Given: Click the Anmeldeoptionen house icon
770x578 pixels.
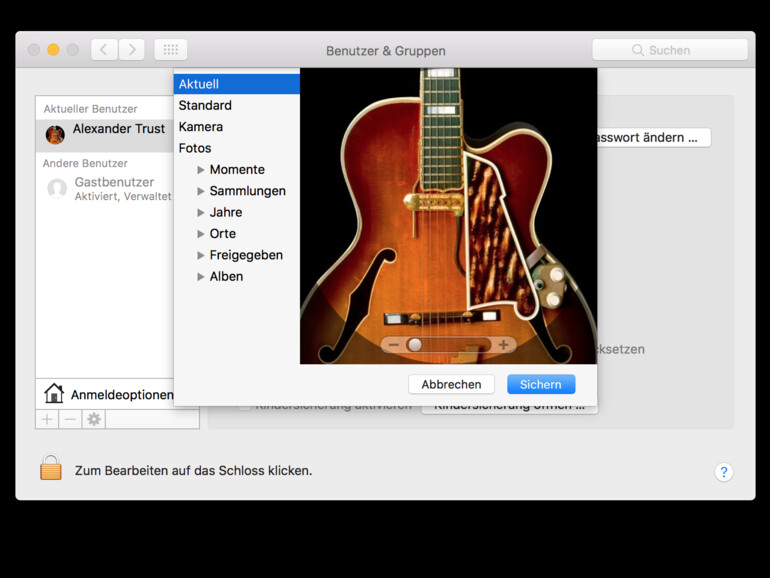Looking at the screenshot, I should [x=54, y=393].
